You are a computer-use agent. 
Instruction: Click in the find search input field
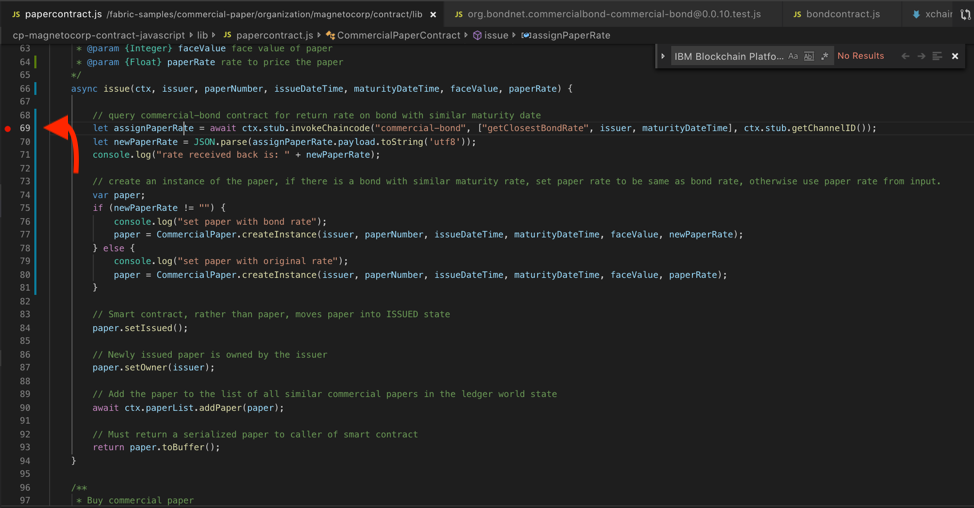[728, 57]
